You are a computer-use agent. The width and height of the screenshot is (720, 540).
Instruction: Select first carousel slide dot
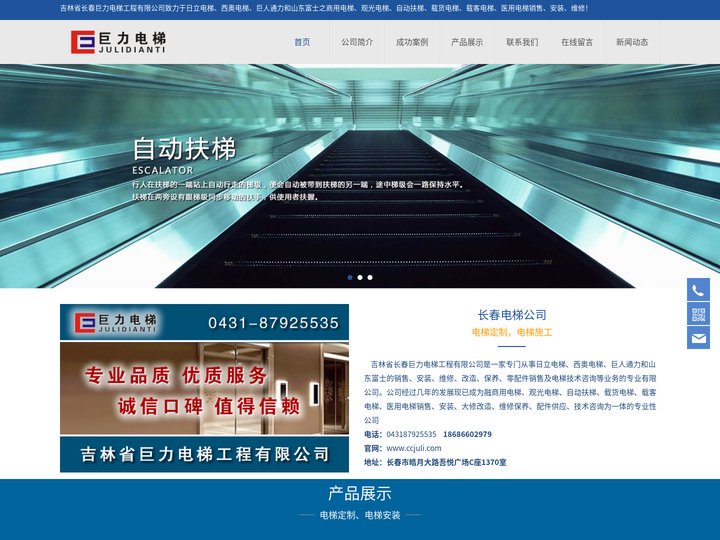[350, 277]
